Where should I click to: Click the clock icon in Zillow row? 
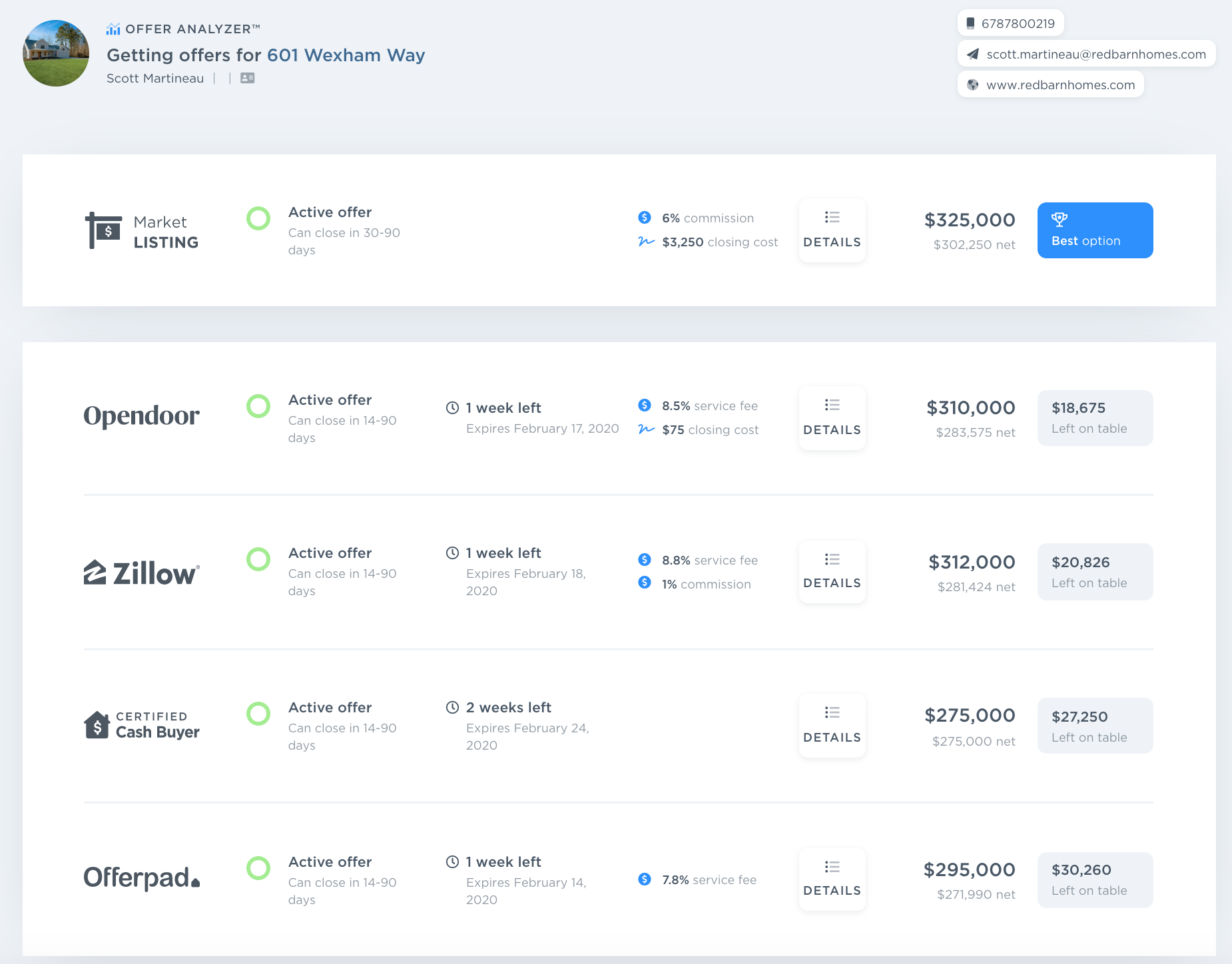click(452, 553)
